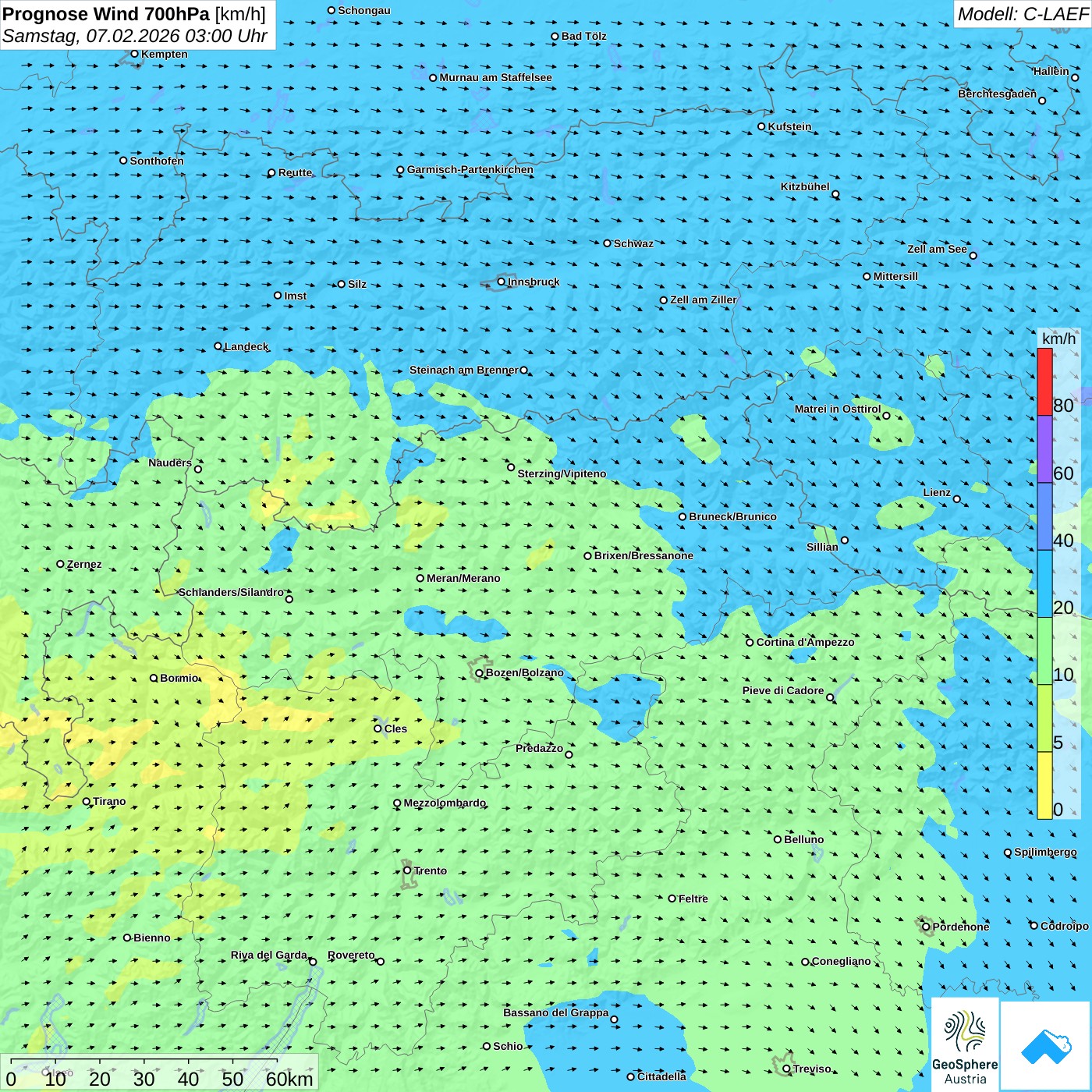Click the 'Spilimbergo' label
The image size is (1092, 1092).
point(1045,852)
